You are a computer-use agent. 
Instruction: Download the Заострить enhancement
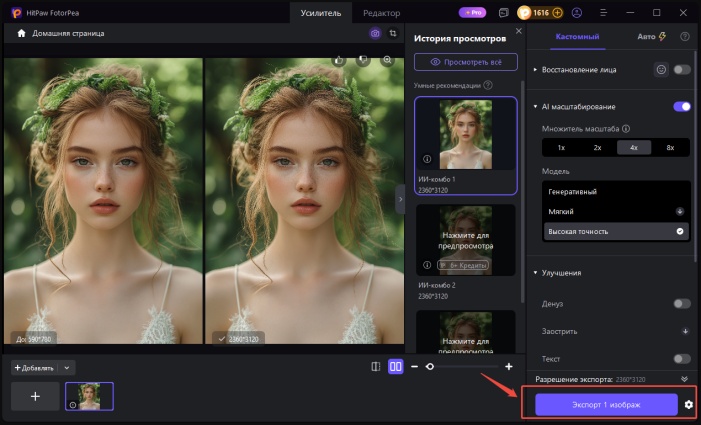tap(685, 331)
